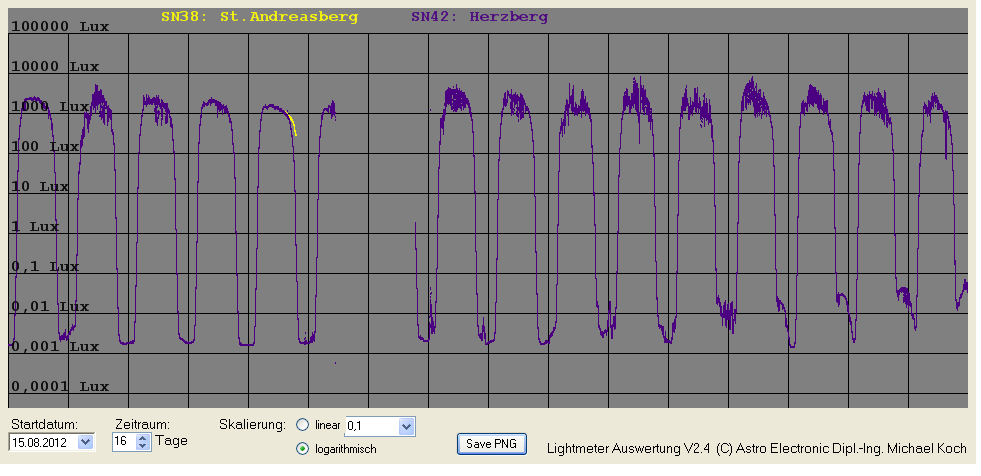Click the Zeitraum value field showing 16

(x=125, y=442)
